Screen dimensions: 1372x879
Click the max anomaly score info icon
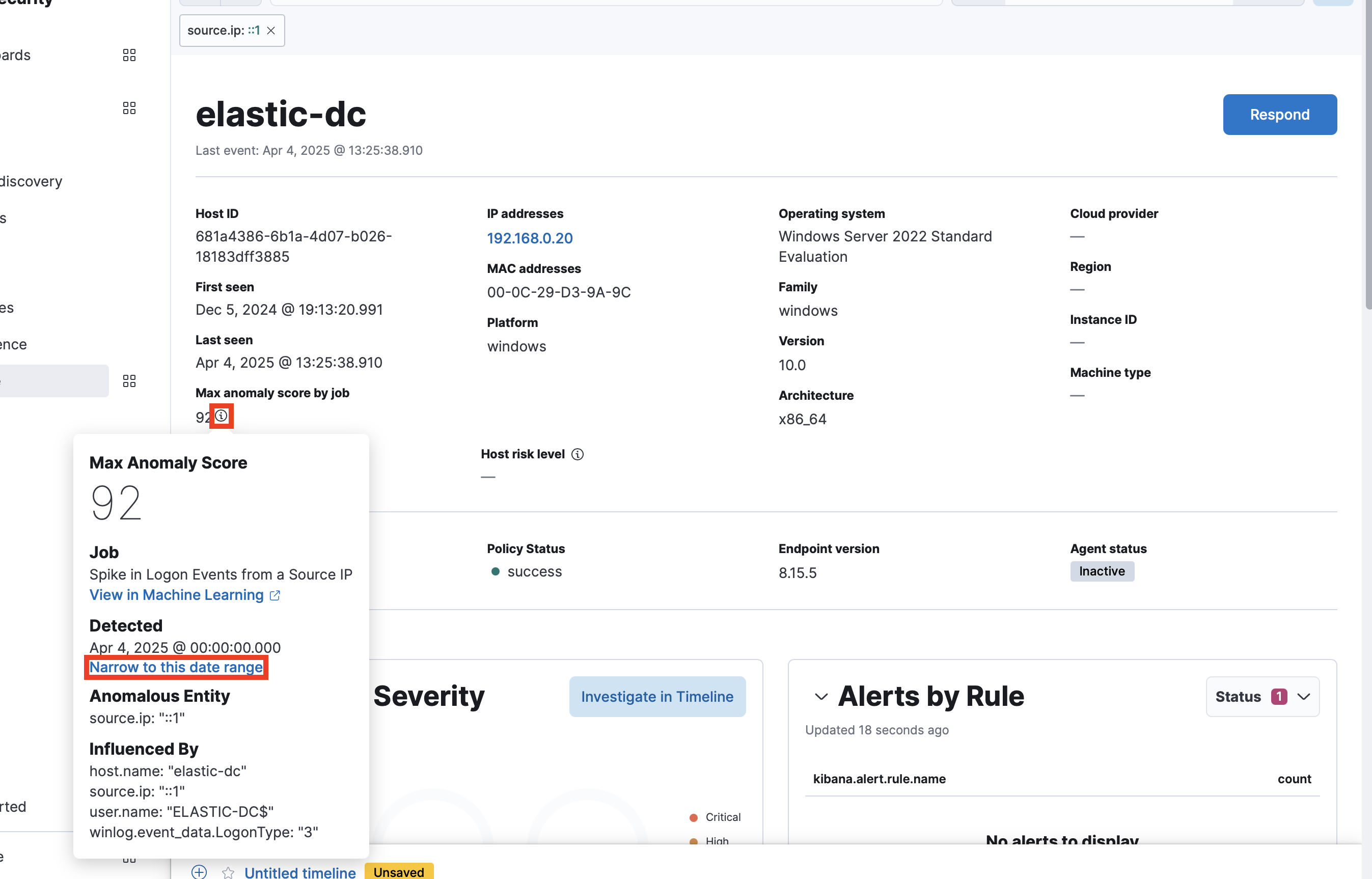[x=222, y=416]
